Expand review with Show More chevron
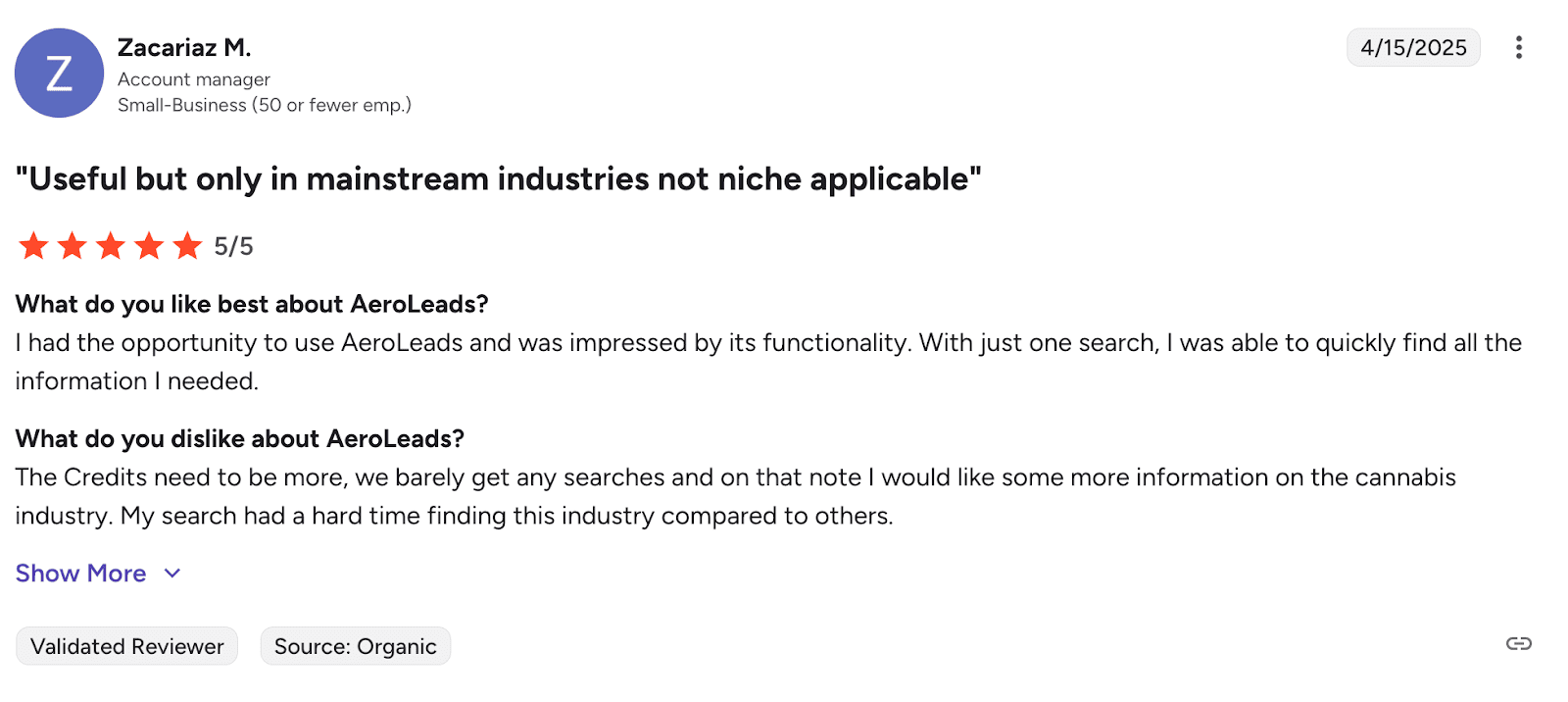The image size is (1568, 702). tap(172, 574)
